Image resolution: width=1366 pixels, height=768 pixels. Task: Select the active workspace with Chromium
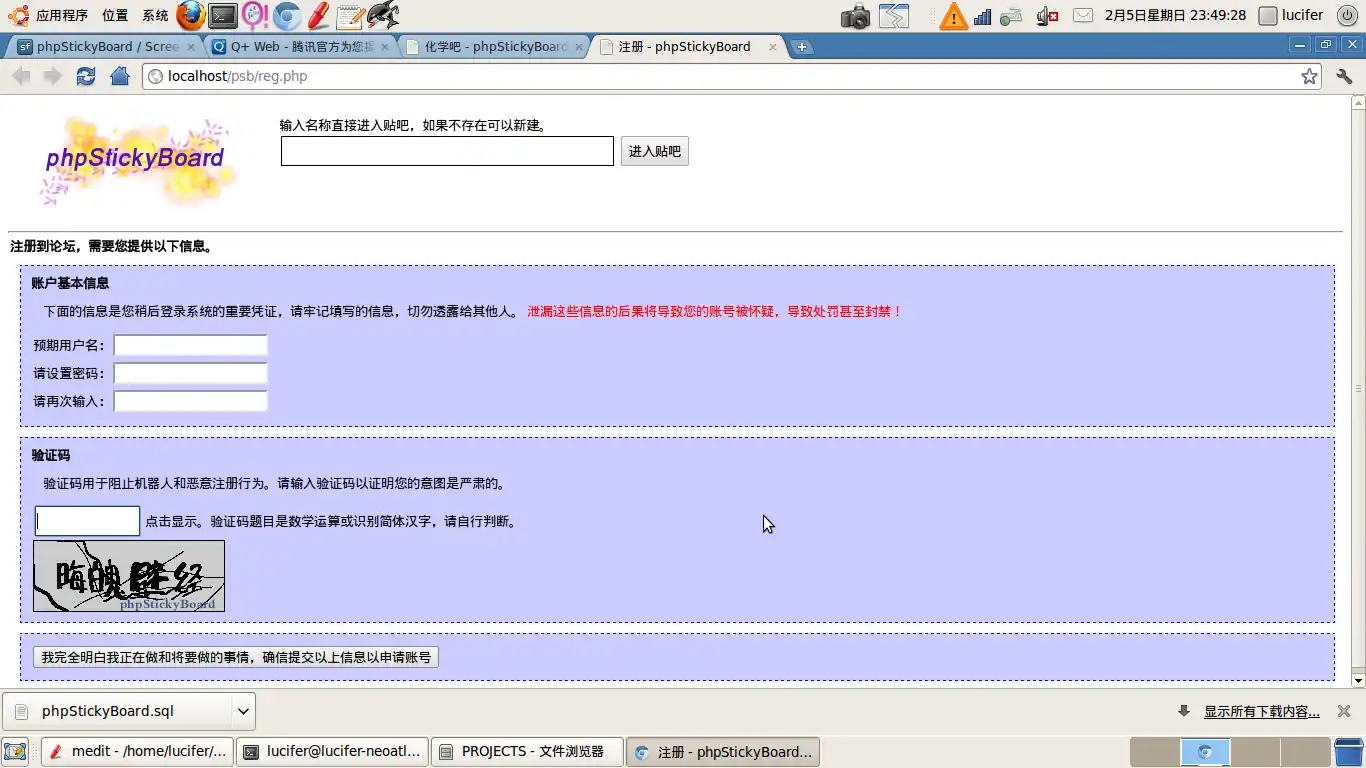click(1205, 752)
